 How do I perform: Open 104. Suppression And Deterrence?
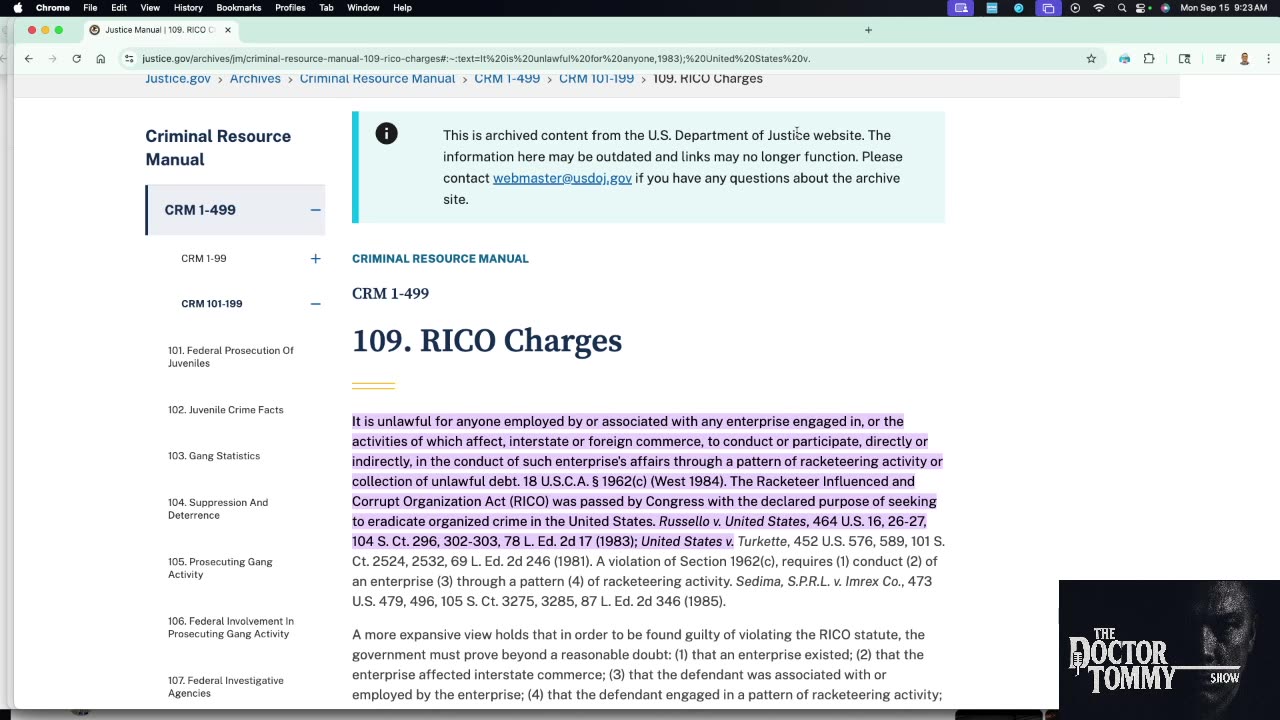click(218, 509)
